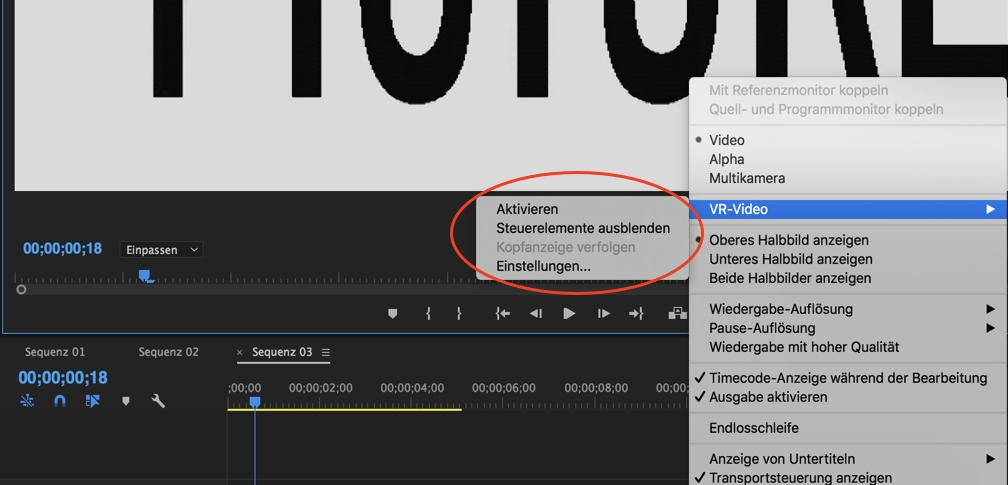Click the timeline playhead on the ruler
The height and width of the screenshot is (485, 1008).
point(255,402)
